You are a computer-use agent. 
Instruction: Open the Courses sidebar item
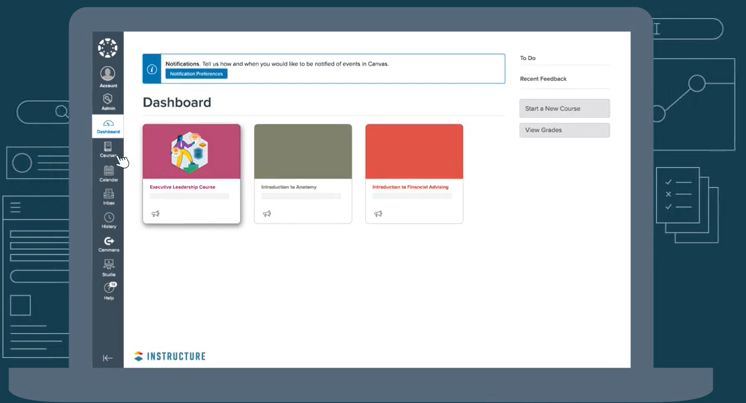[108, 150]
